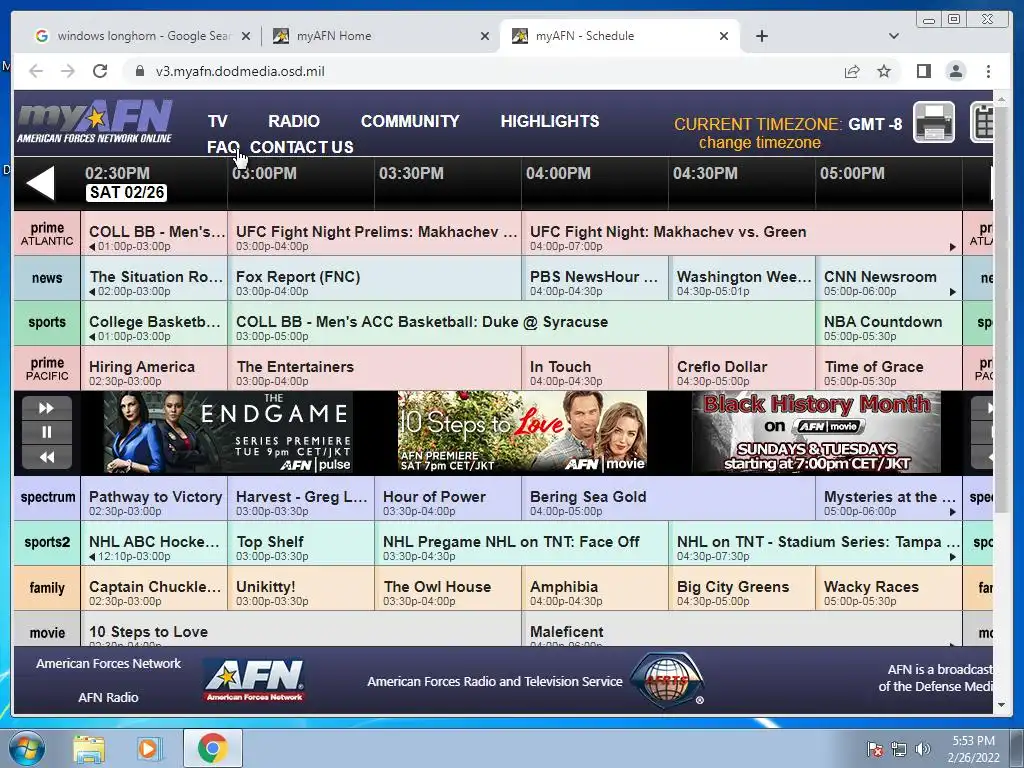1024x768 pixels.
Task: Reload the page in Chrome
Action: pyautogui.click(x=100, y=71)
